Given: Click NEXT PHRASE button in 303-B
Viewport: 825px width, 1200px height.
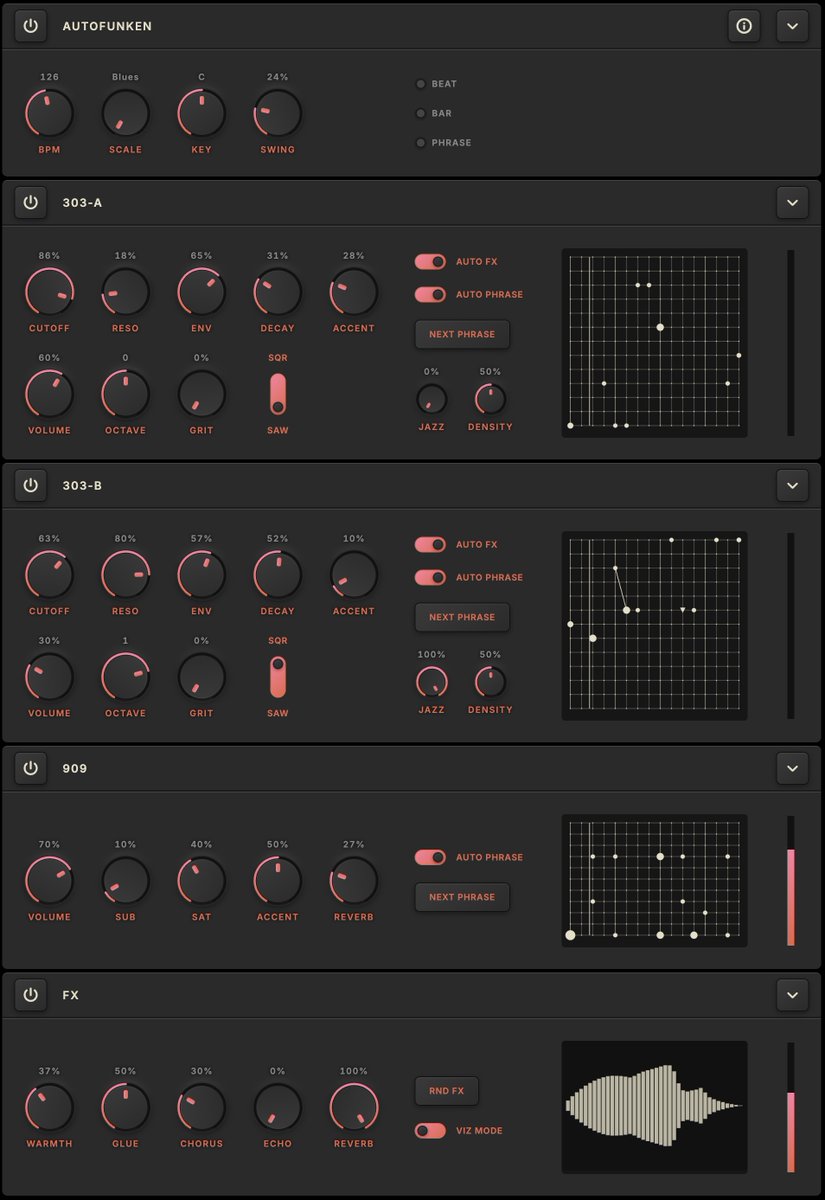Looking at the screenshot, I should coord(462,617).
